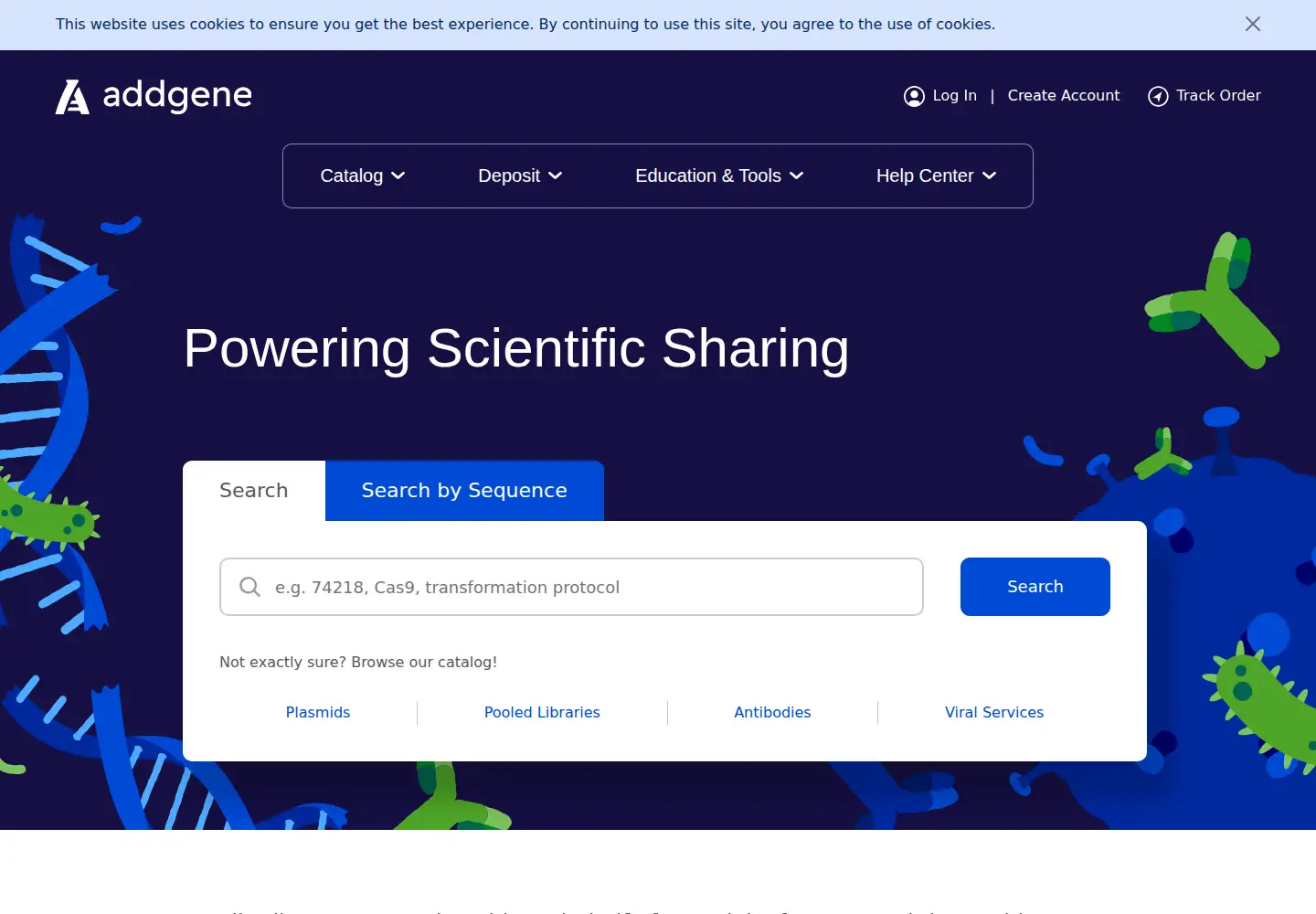
Task: Click the 'Powering Scientific Sharing' heading
Action: (x=516, y=348)
